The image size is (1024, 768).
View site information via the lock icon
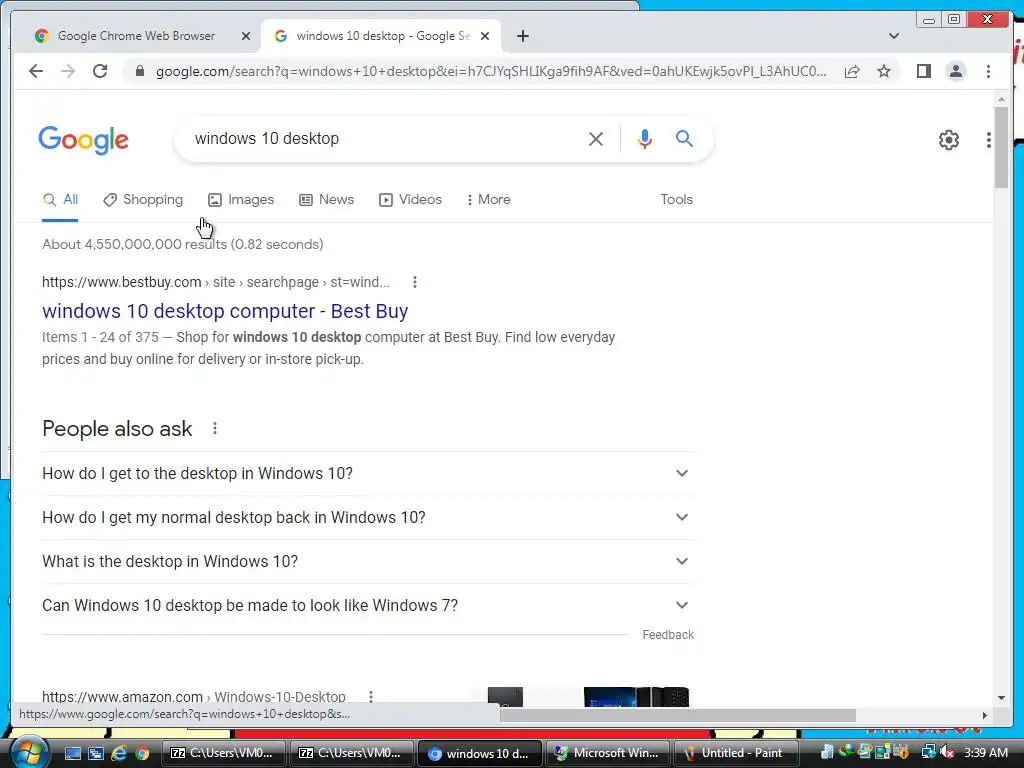pos(140,71)
